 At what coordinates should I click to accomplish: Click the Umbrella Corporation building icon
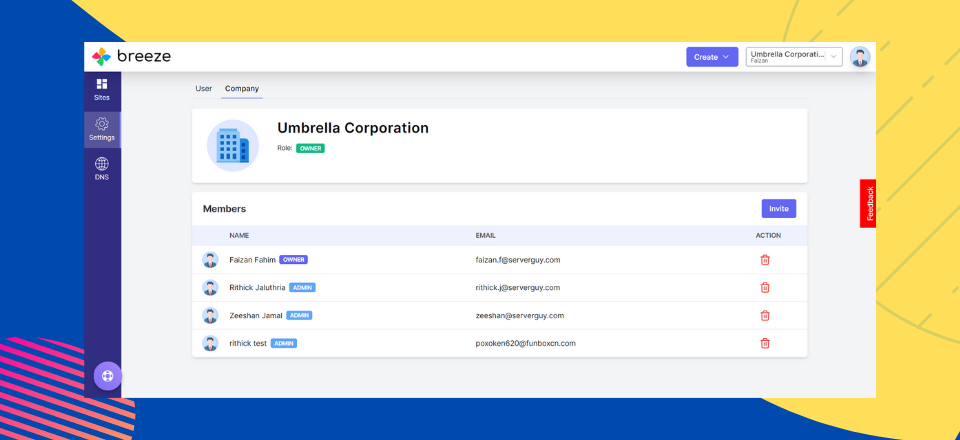233,145
